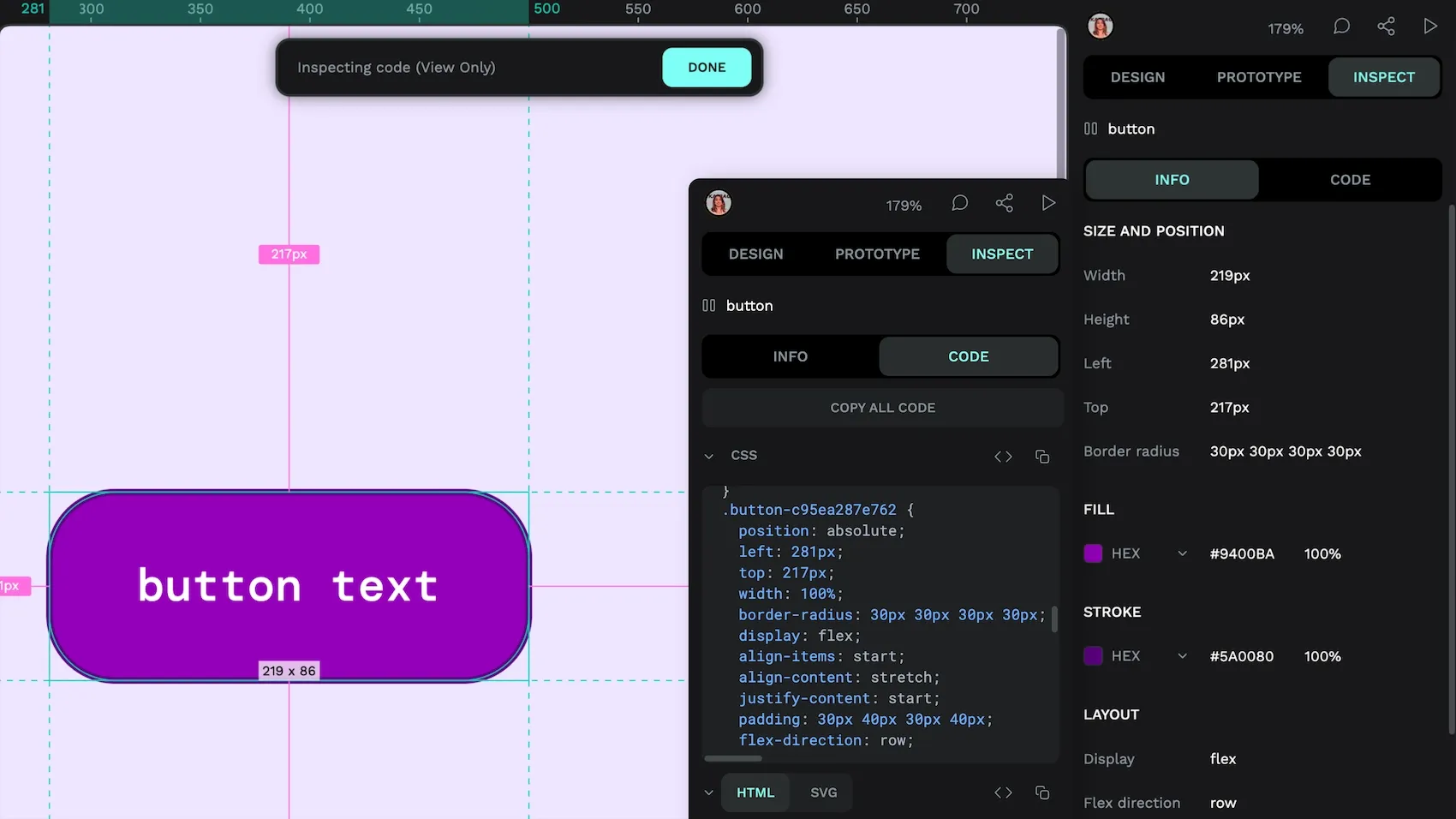
Task: Click vertical scrollbar in CSS code box
Action: pos(1054,619)
